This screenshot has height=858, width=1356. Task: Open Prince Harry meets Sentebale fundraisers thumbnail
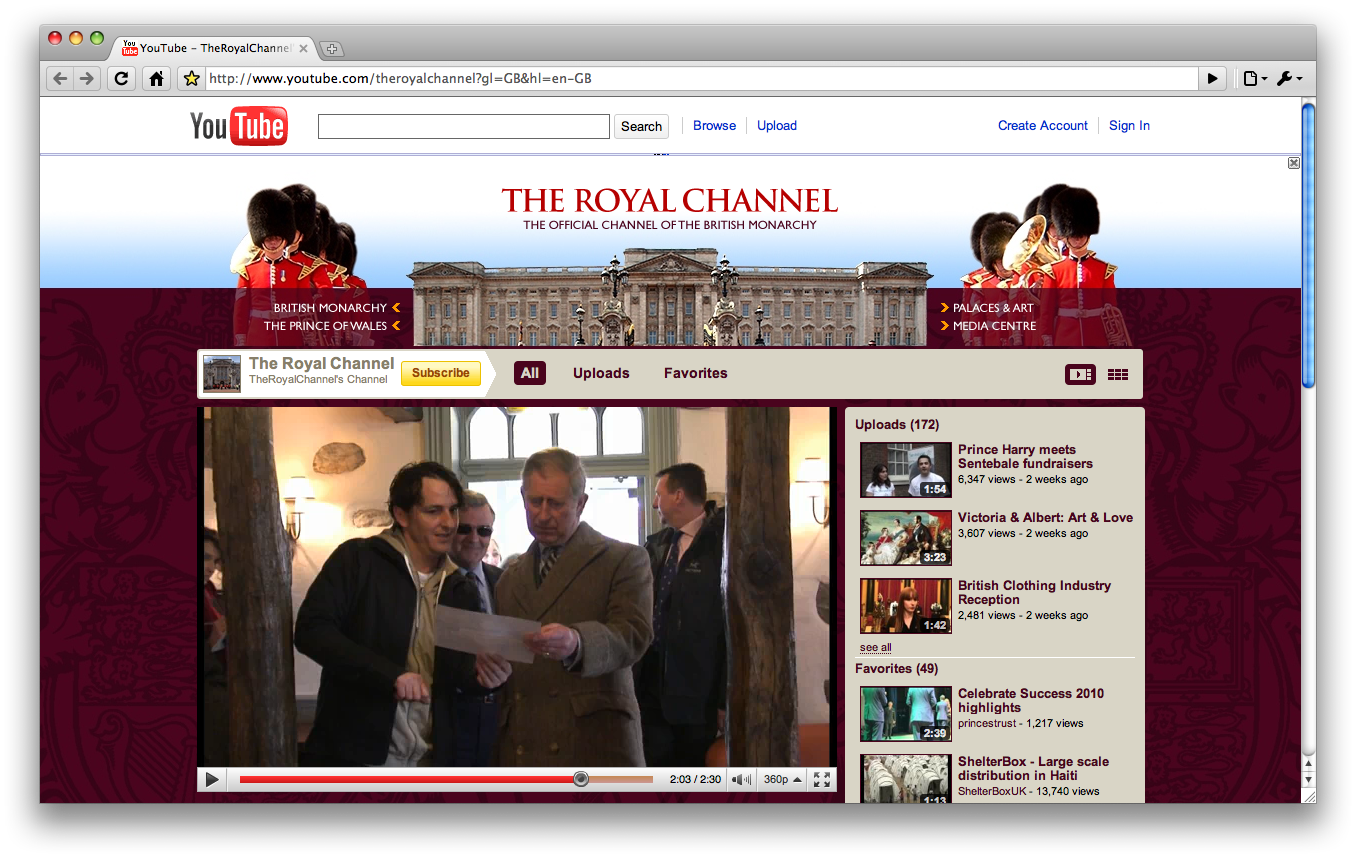point(906,470)
